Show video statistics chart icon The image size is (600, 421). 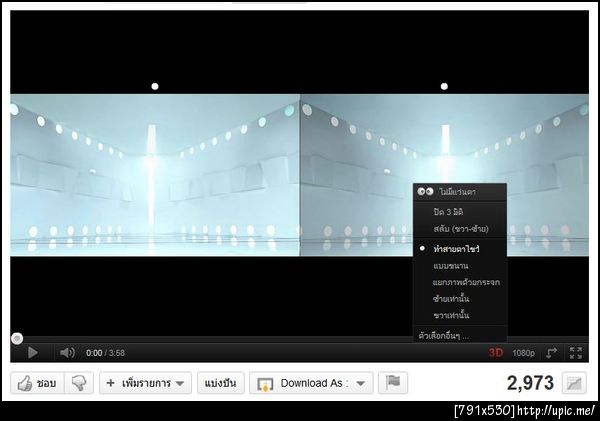pos(574,383)
